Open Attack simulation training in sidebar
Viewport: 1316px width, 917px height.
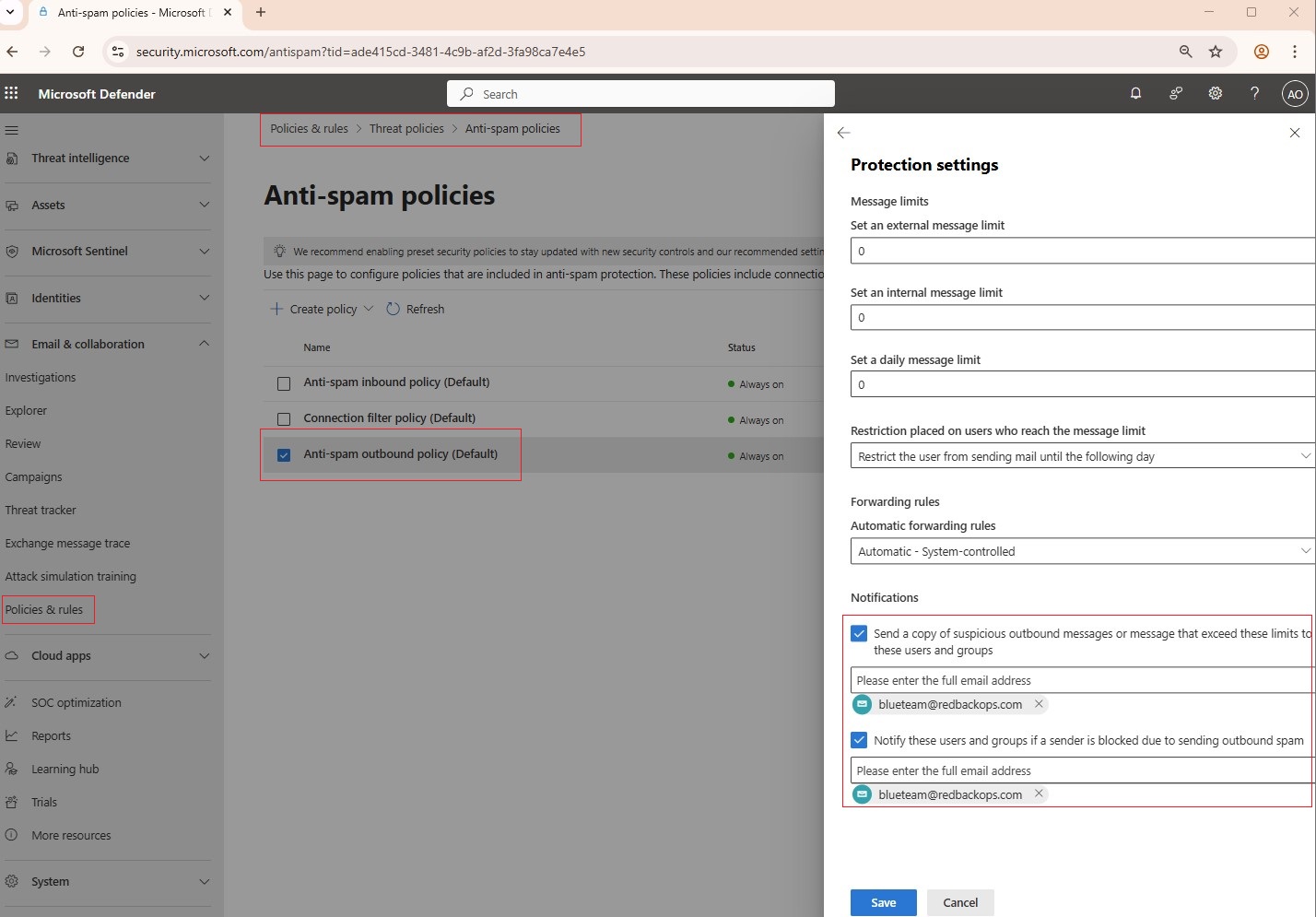click(x=70, y=576)
